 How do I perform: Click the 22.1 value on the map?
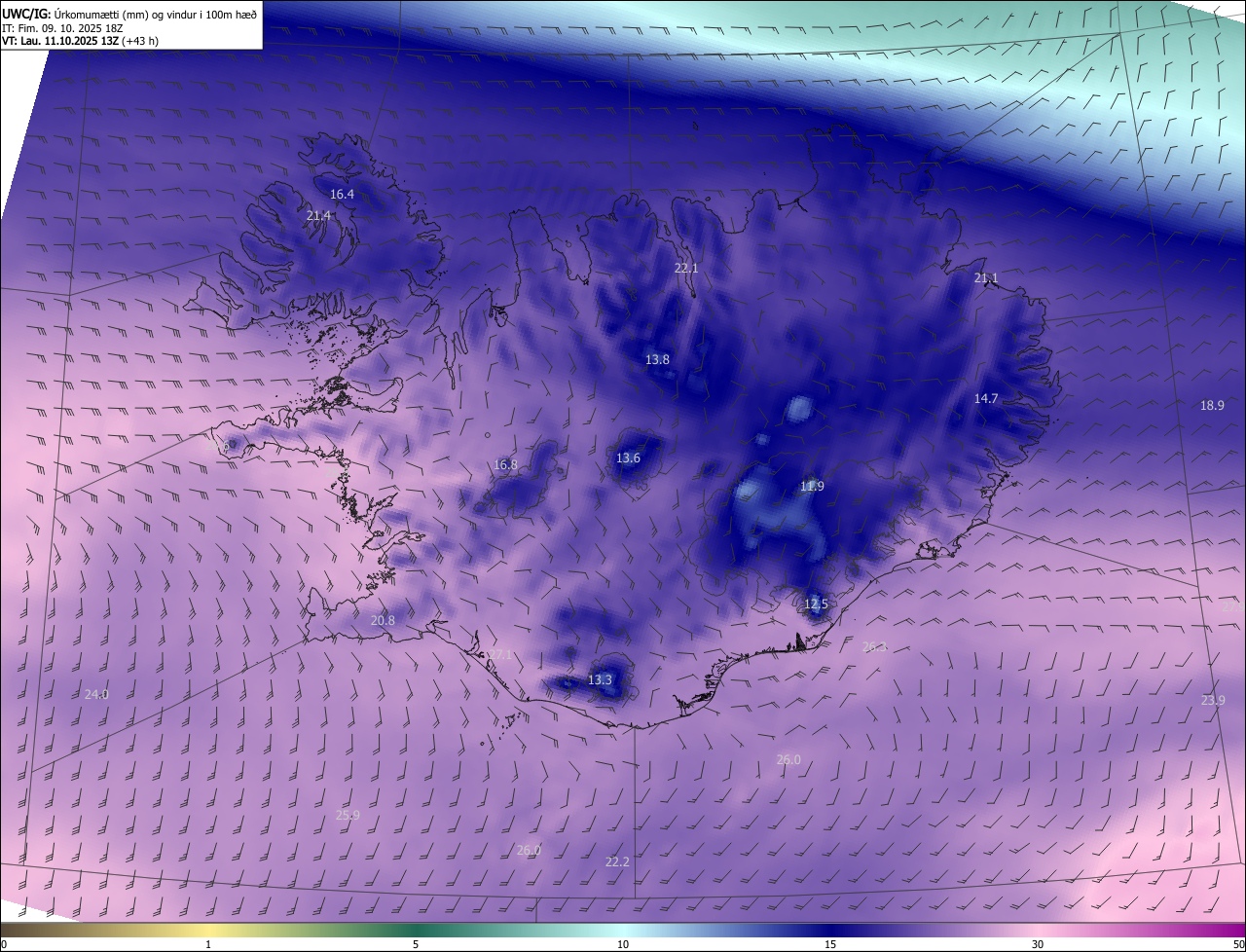coord(686,268)
